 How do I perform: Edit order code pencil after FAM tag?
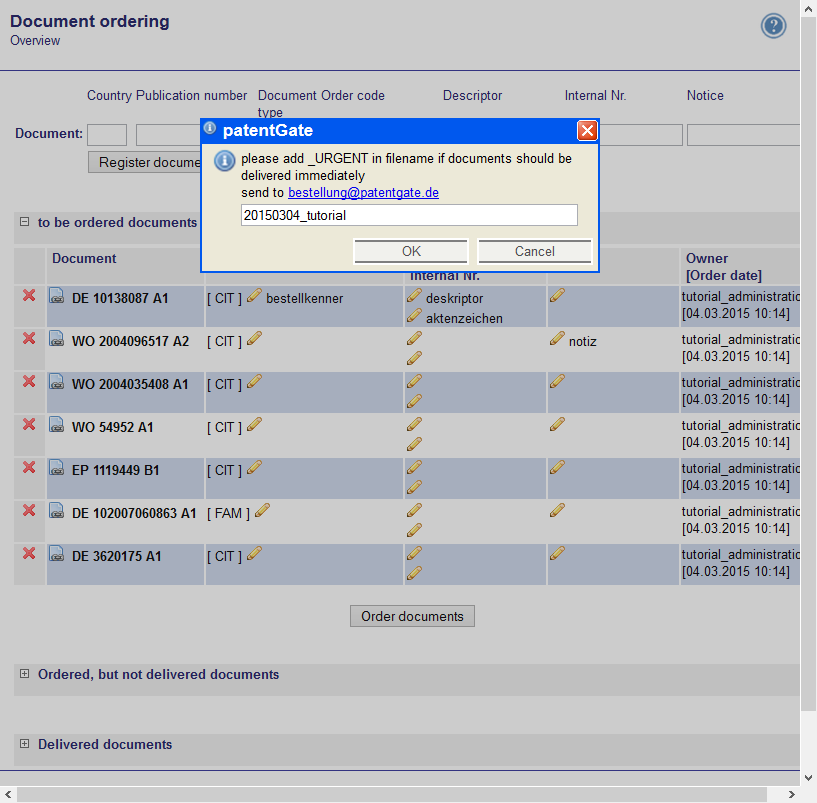point(263,510)
